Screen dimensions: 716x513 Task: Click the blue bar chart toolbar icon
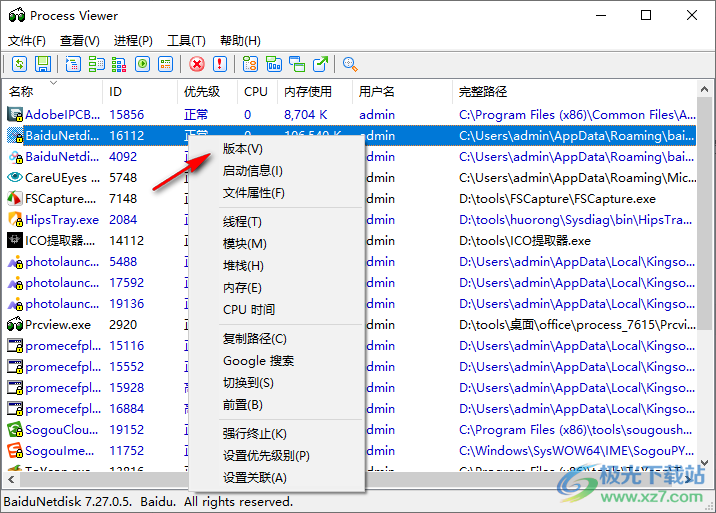[274, 64]
